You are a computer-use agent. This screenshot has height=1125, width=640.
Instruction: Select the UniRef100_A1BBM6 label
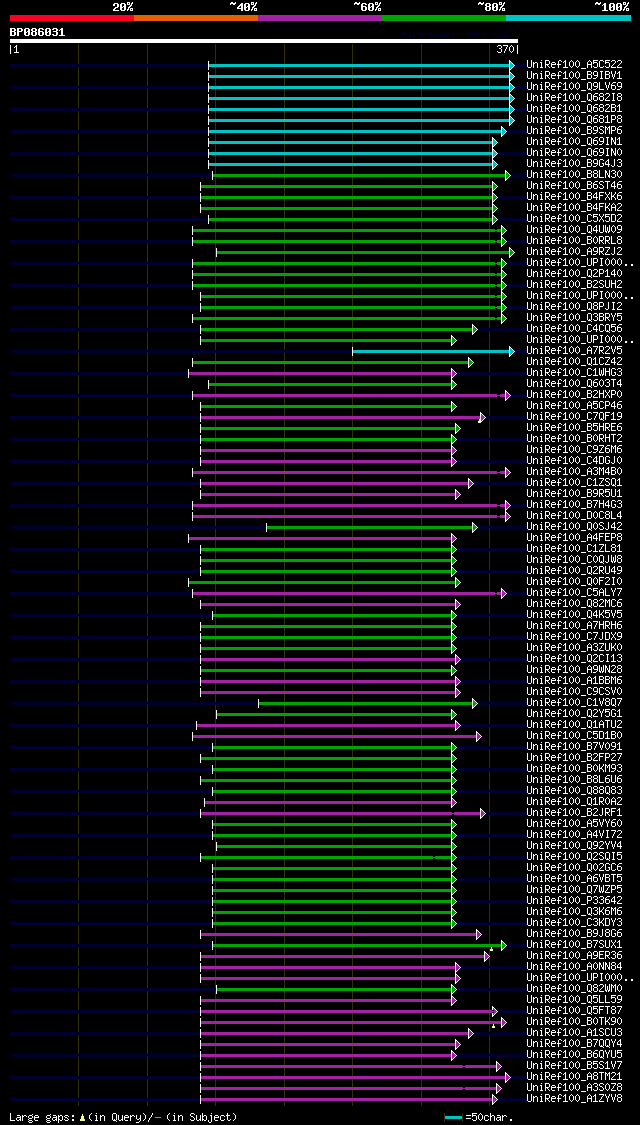coord(574,680)
